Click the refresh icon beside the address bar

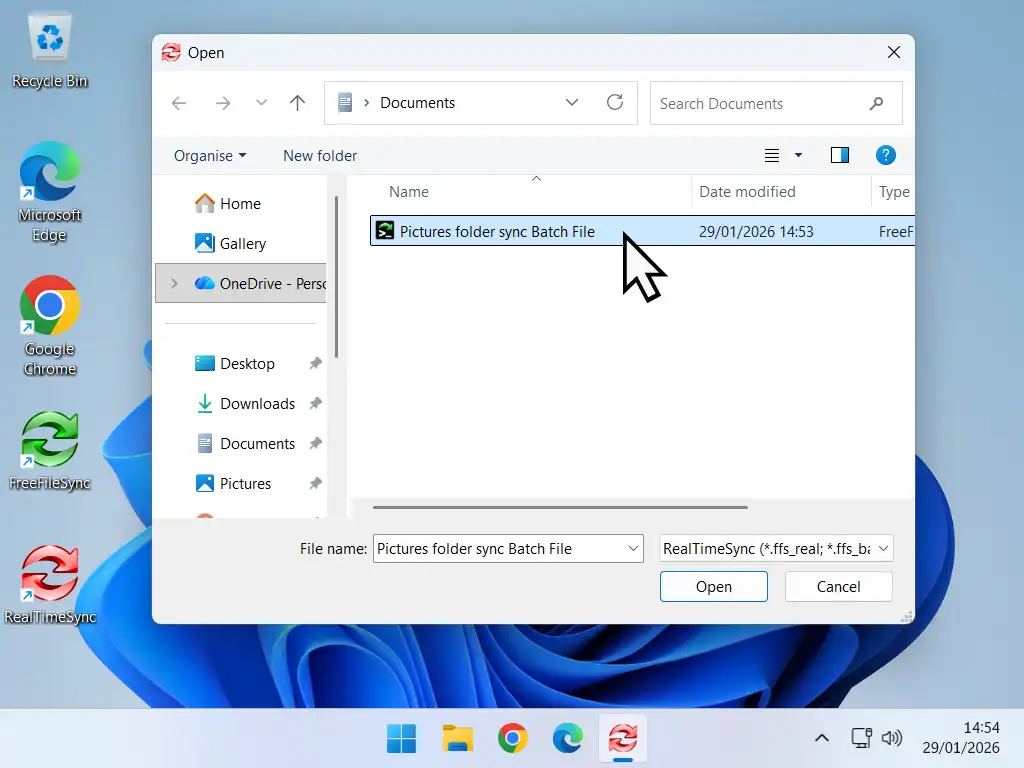coord(614,102)
